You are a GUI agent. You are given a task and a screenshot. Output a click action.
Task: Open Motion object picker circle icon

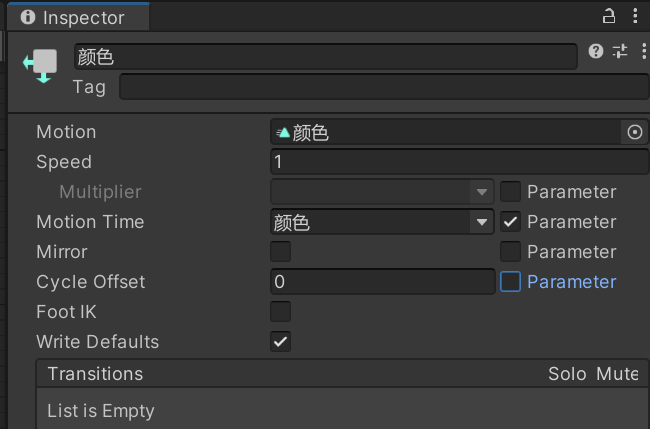(634, 132)
